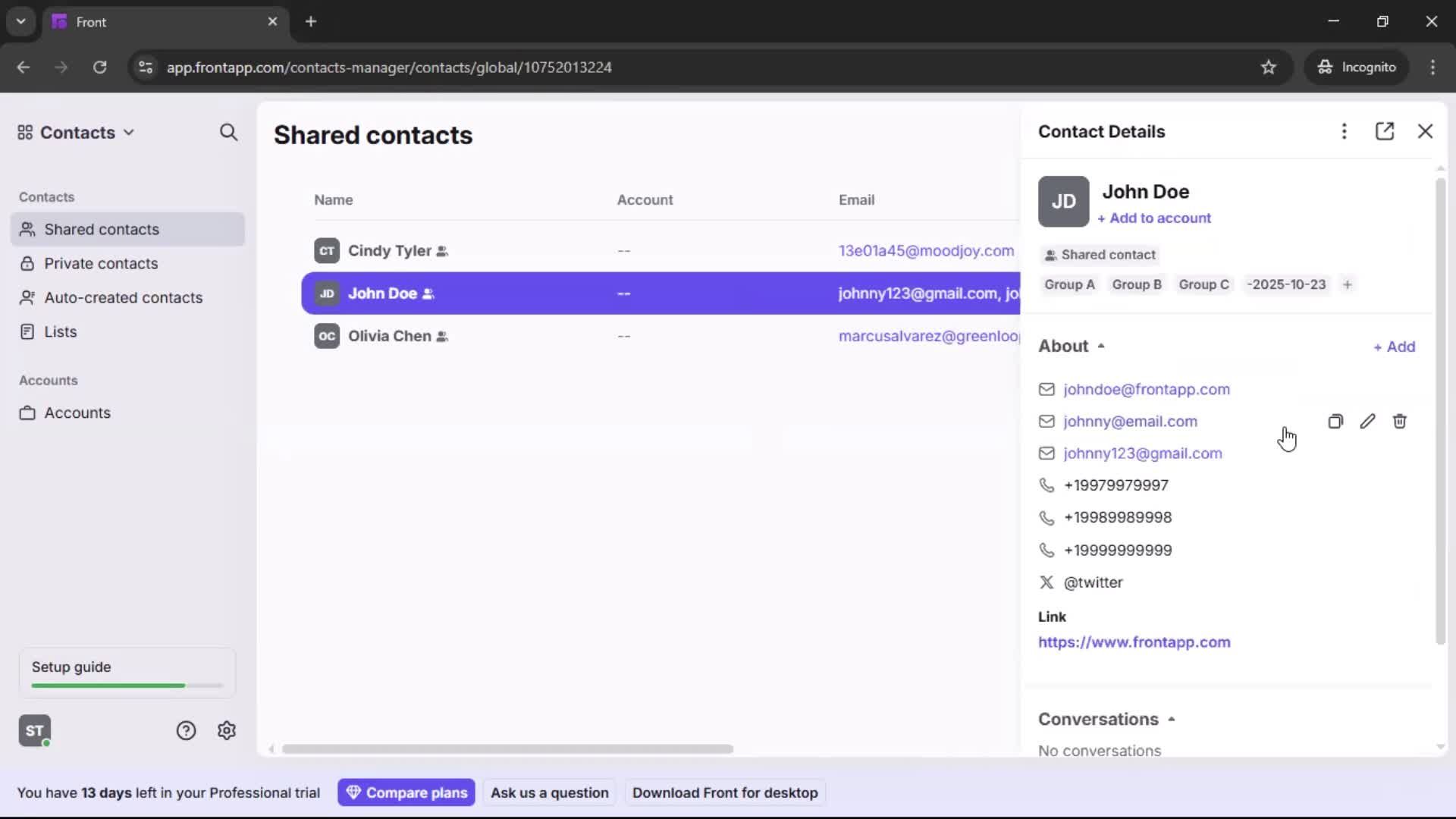Check the Setup guide progress bar

click(125, 685)
